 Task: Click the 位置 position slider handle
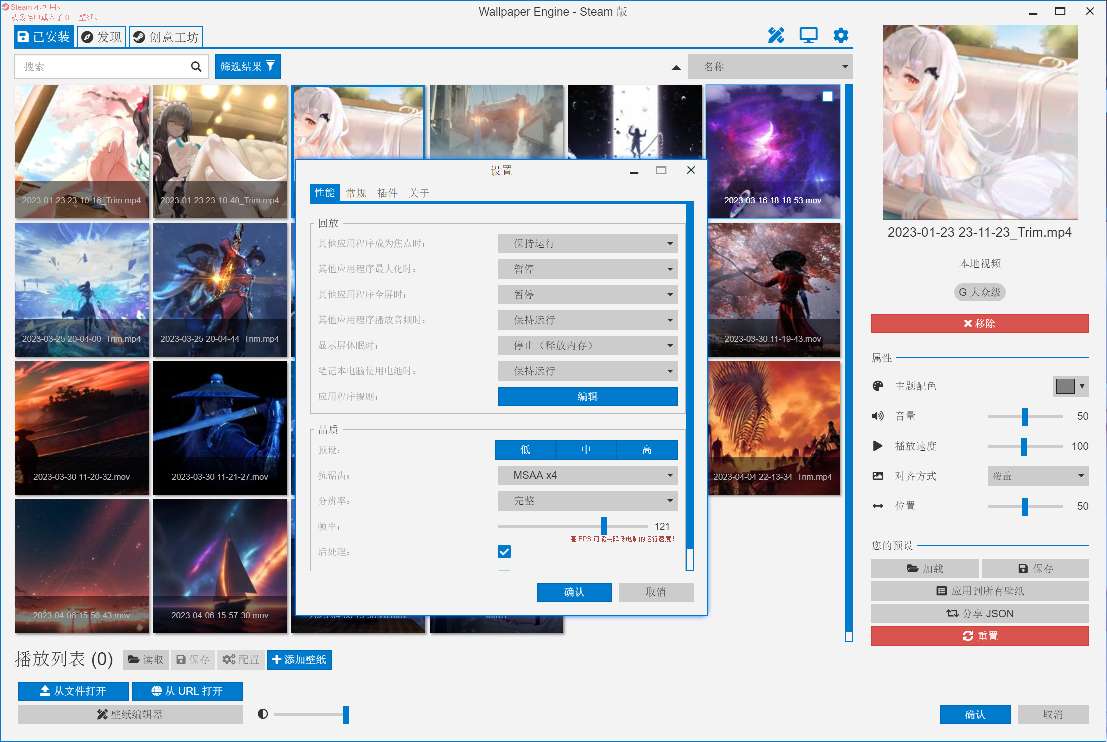point(1024,505)
